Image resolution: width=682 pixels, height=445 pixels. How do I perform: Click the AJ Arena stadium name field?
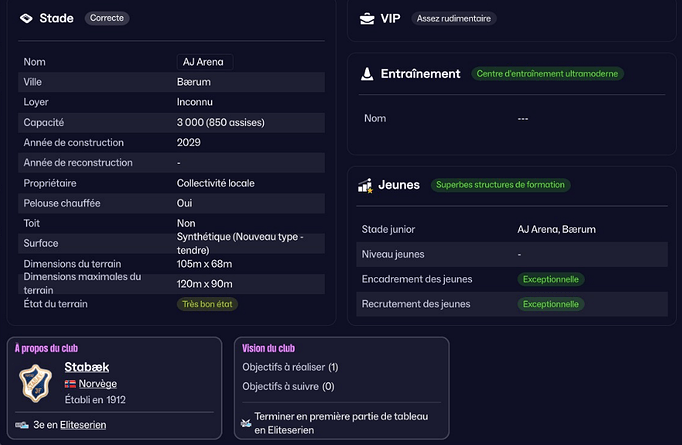(x=204, y=62)
